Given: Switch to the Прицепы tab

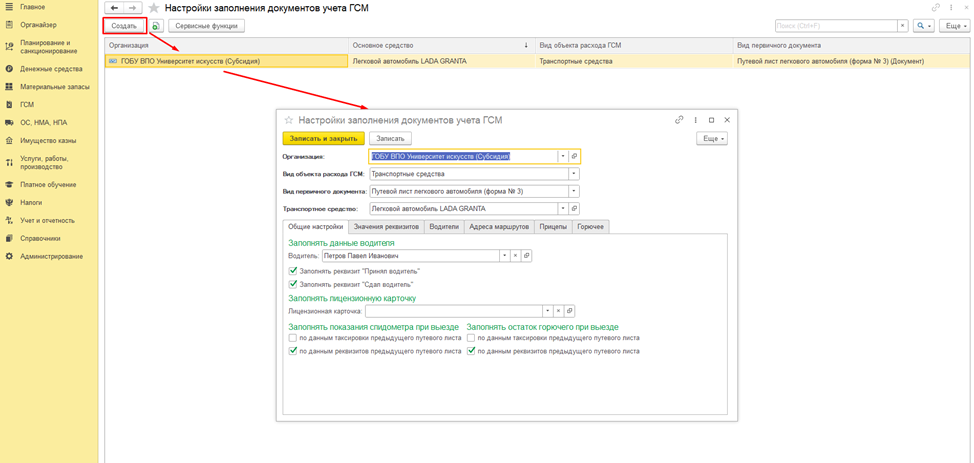Looking at the screenshot, I should pyautogui.click(x=553, y=227).
